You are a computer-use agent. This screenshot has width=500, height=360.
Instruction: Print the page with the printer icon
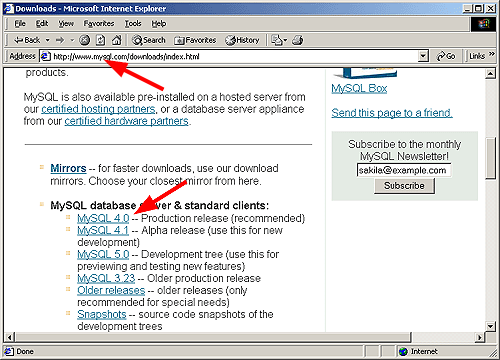point(298,40)
